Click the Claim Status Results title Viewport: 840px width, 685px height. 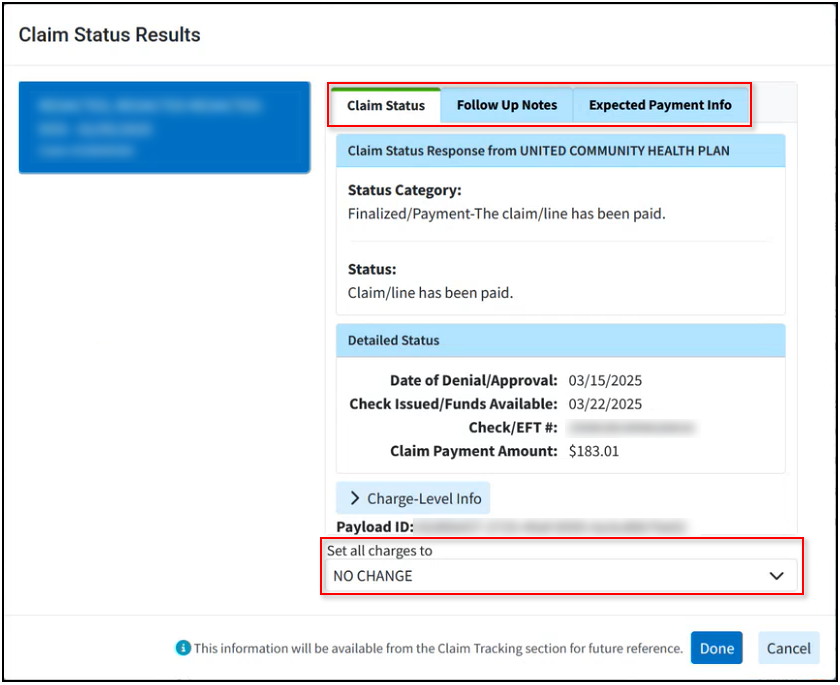click(x=109, y=35)
